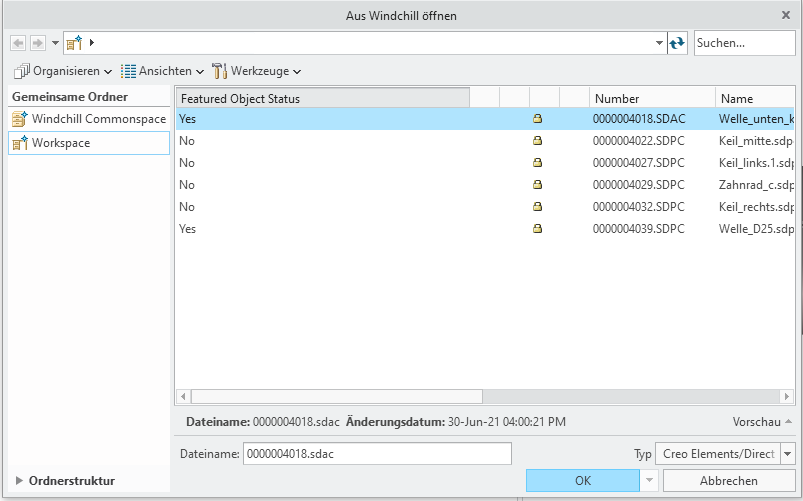This screenshot has height=501, width=803.
Task: Open the Organisieren menu
Action: 62,71
